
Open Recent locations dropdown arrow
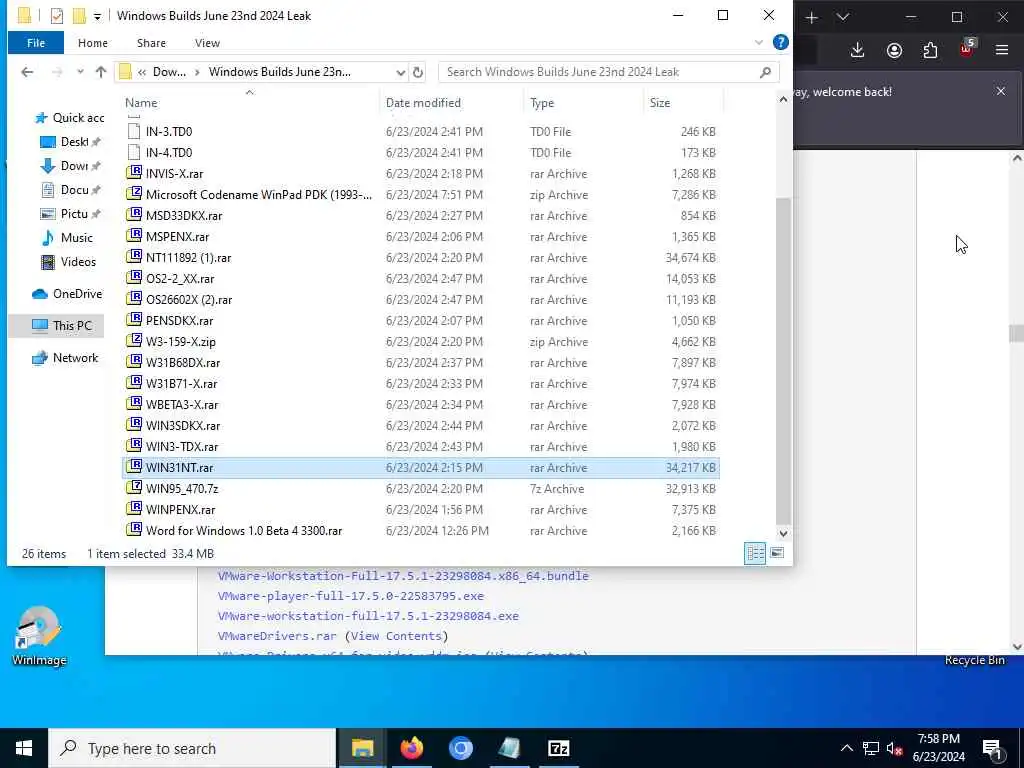click(80, 72)
